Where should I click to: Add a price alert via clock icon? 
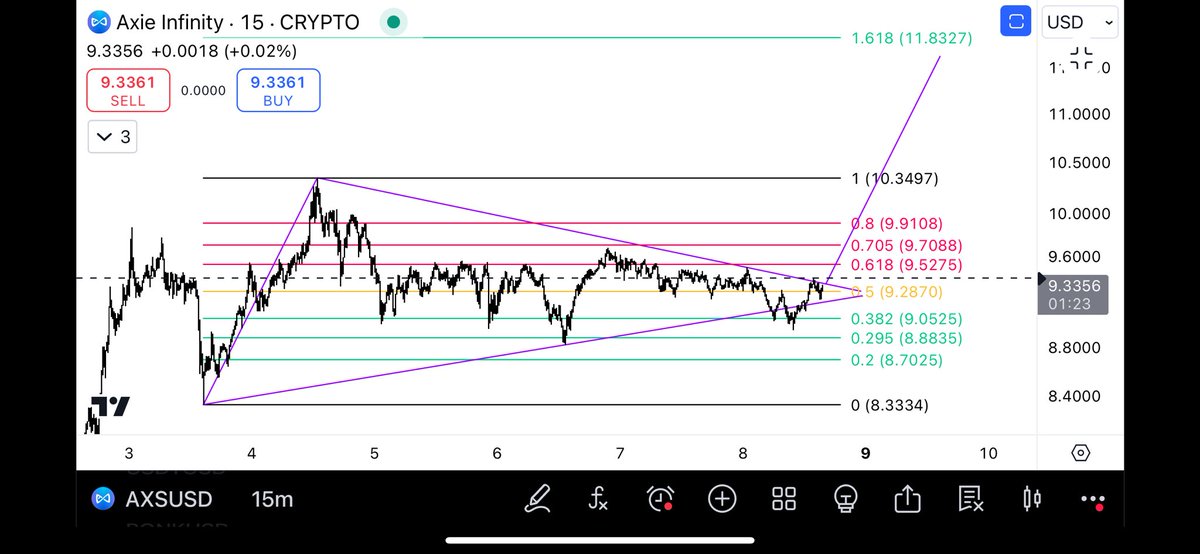(x=660, y=498)
